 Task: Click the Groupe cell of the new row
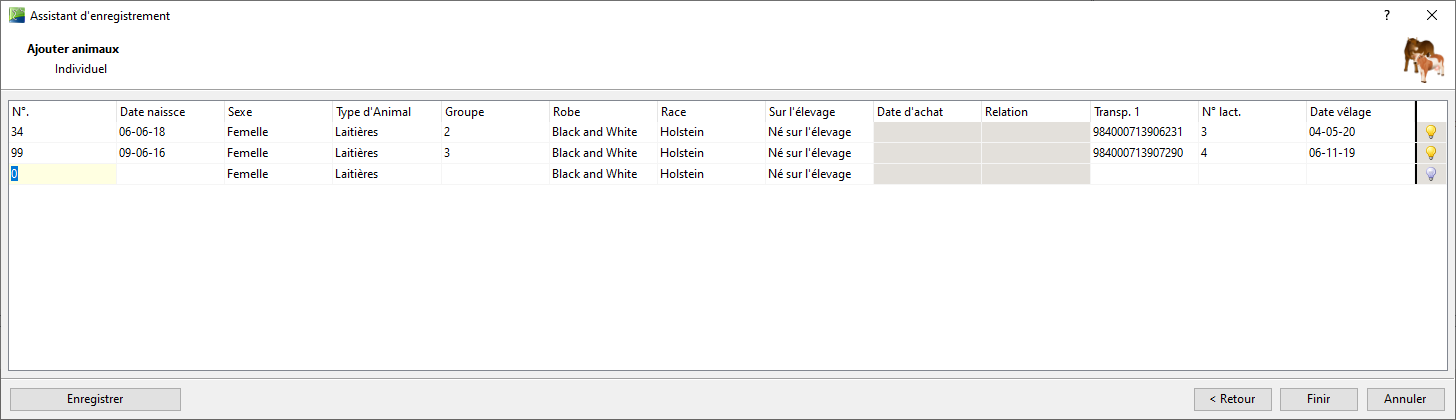point(495,174)
